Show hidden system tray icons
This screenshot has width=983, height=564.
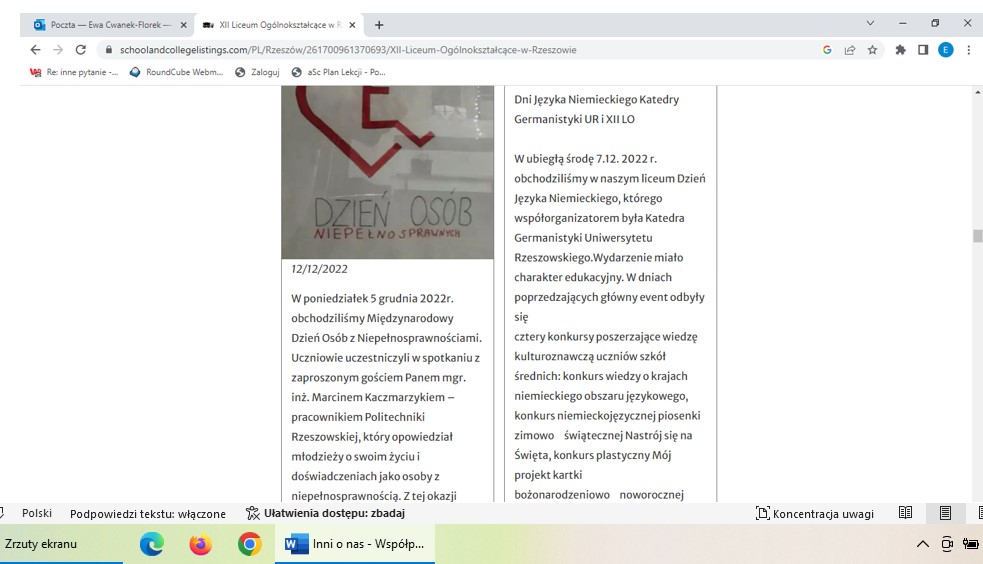[x=922, y=544]
